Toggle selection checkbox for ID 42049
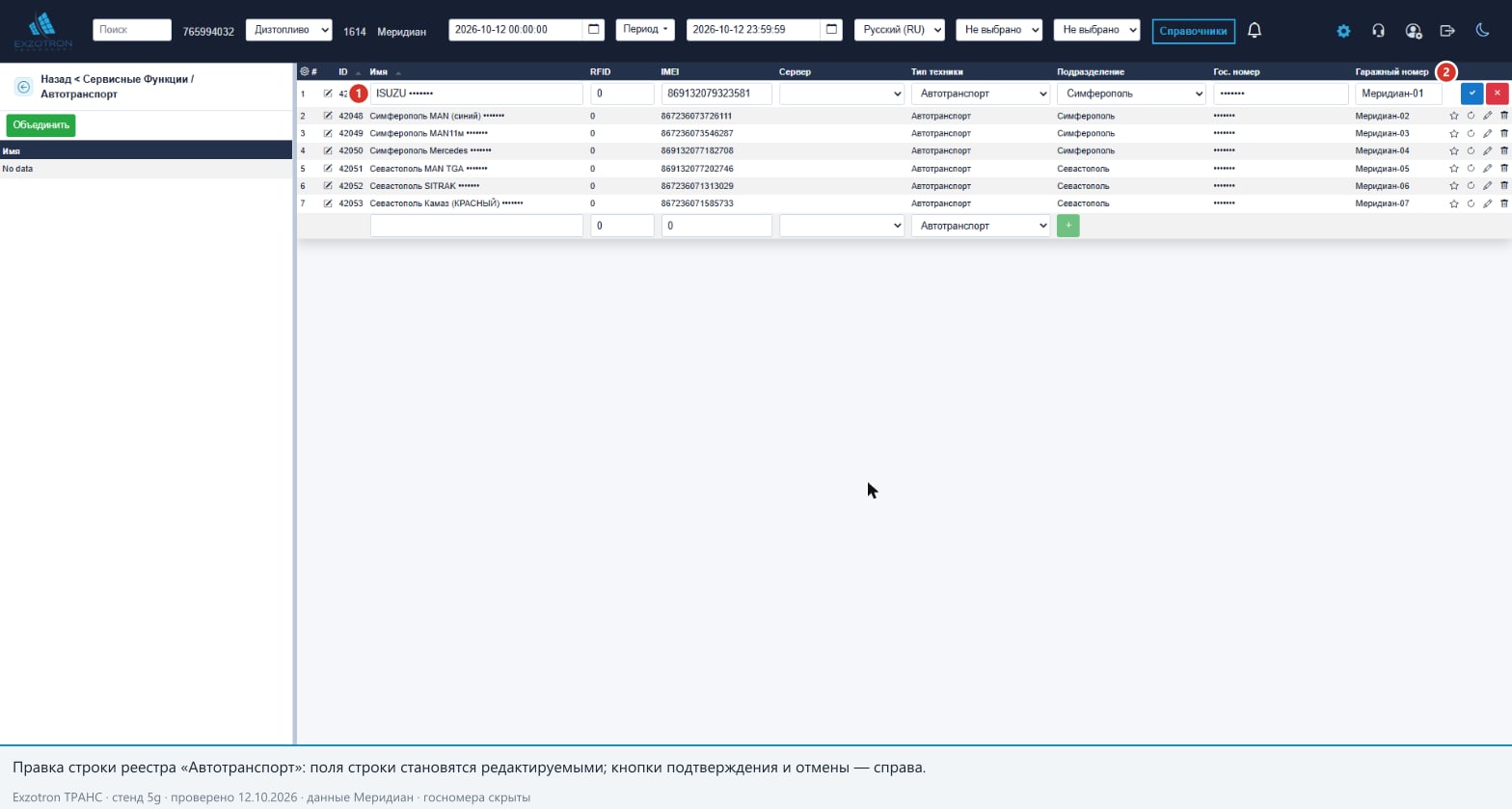 point(328,133)
